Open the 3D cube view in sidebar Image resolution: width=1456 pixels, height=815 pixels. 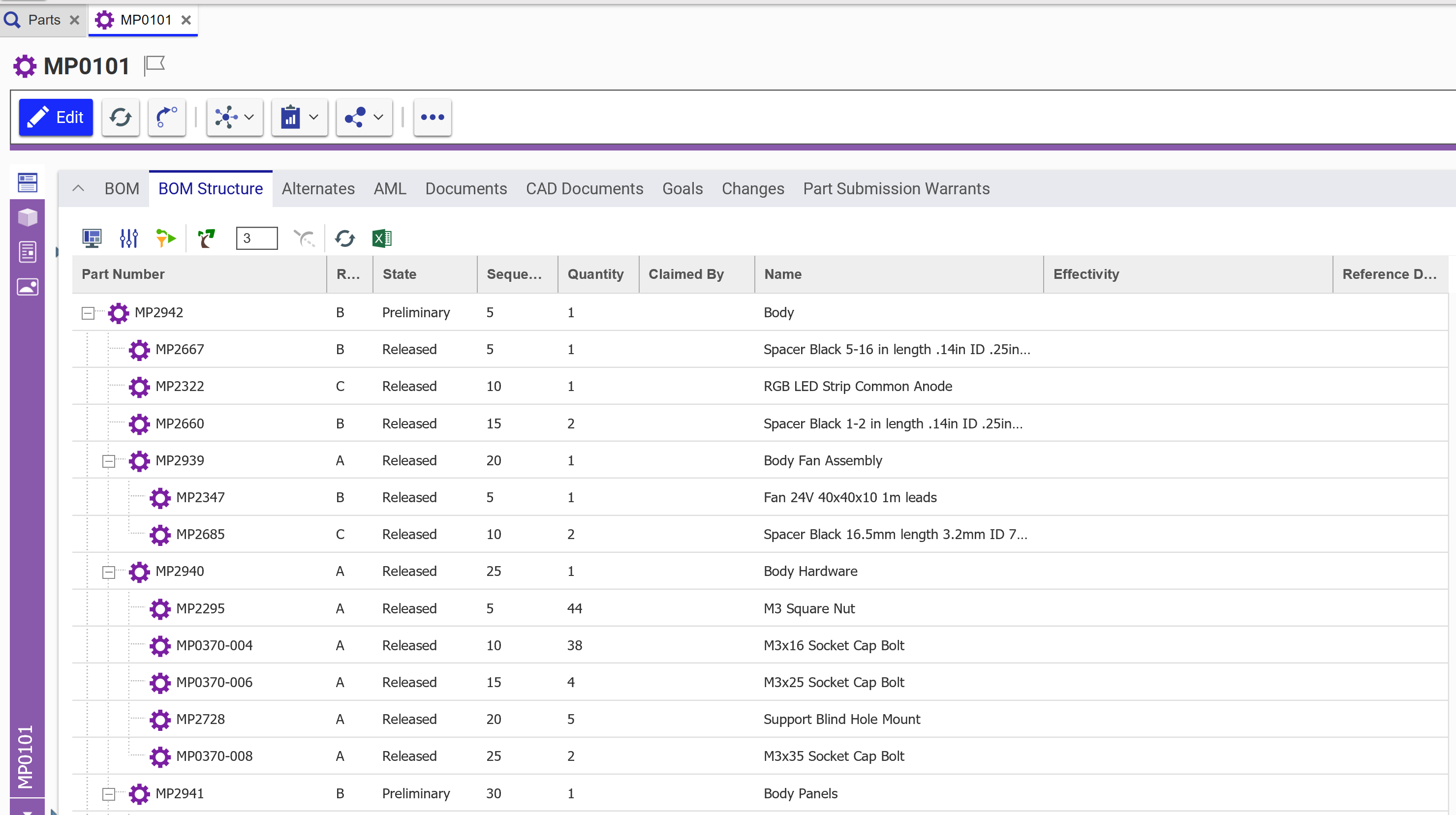click(27, 217)
